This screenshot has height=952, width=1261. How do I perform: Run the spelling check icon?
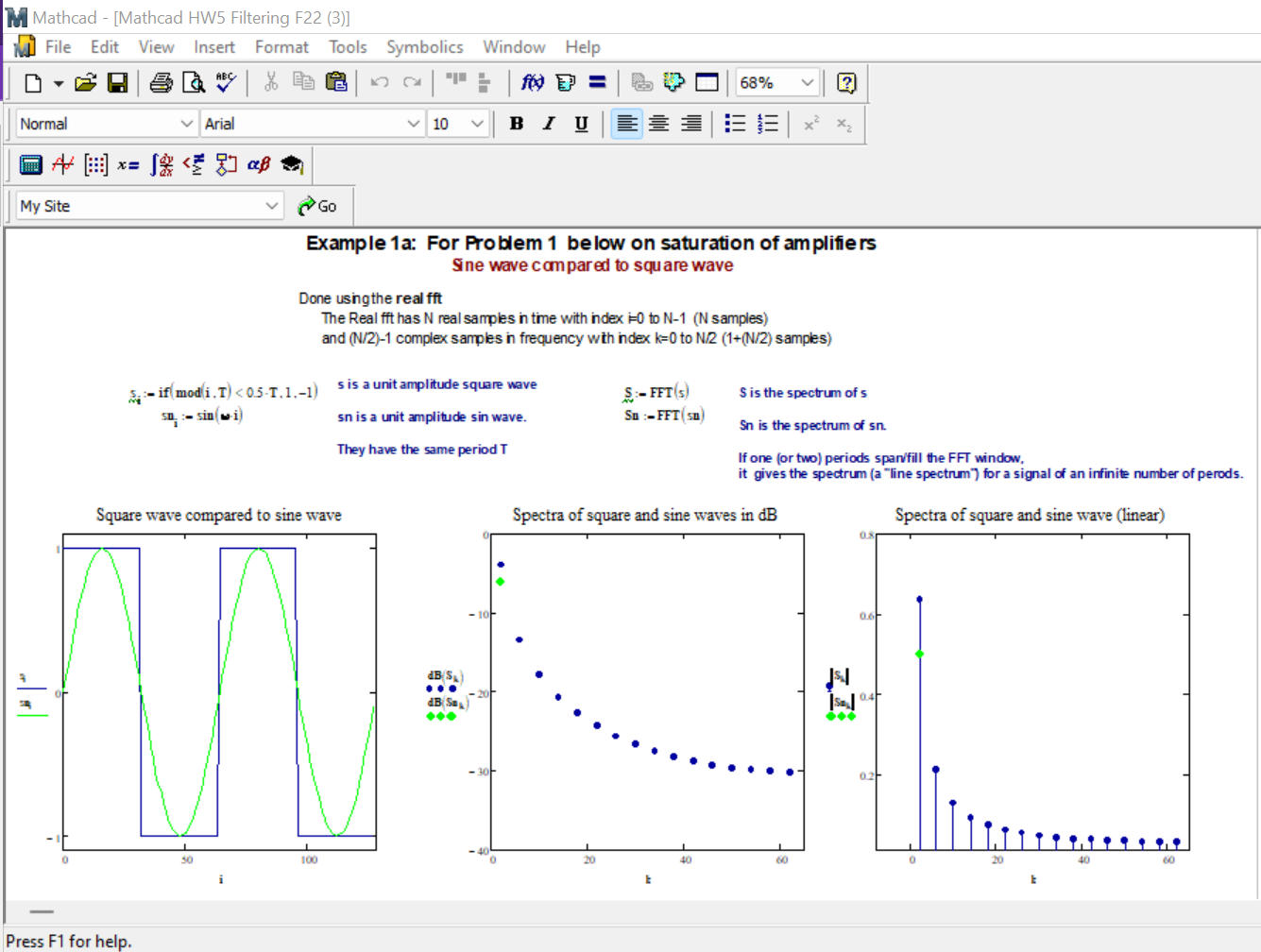[x=226, y=83]
